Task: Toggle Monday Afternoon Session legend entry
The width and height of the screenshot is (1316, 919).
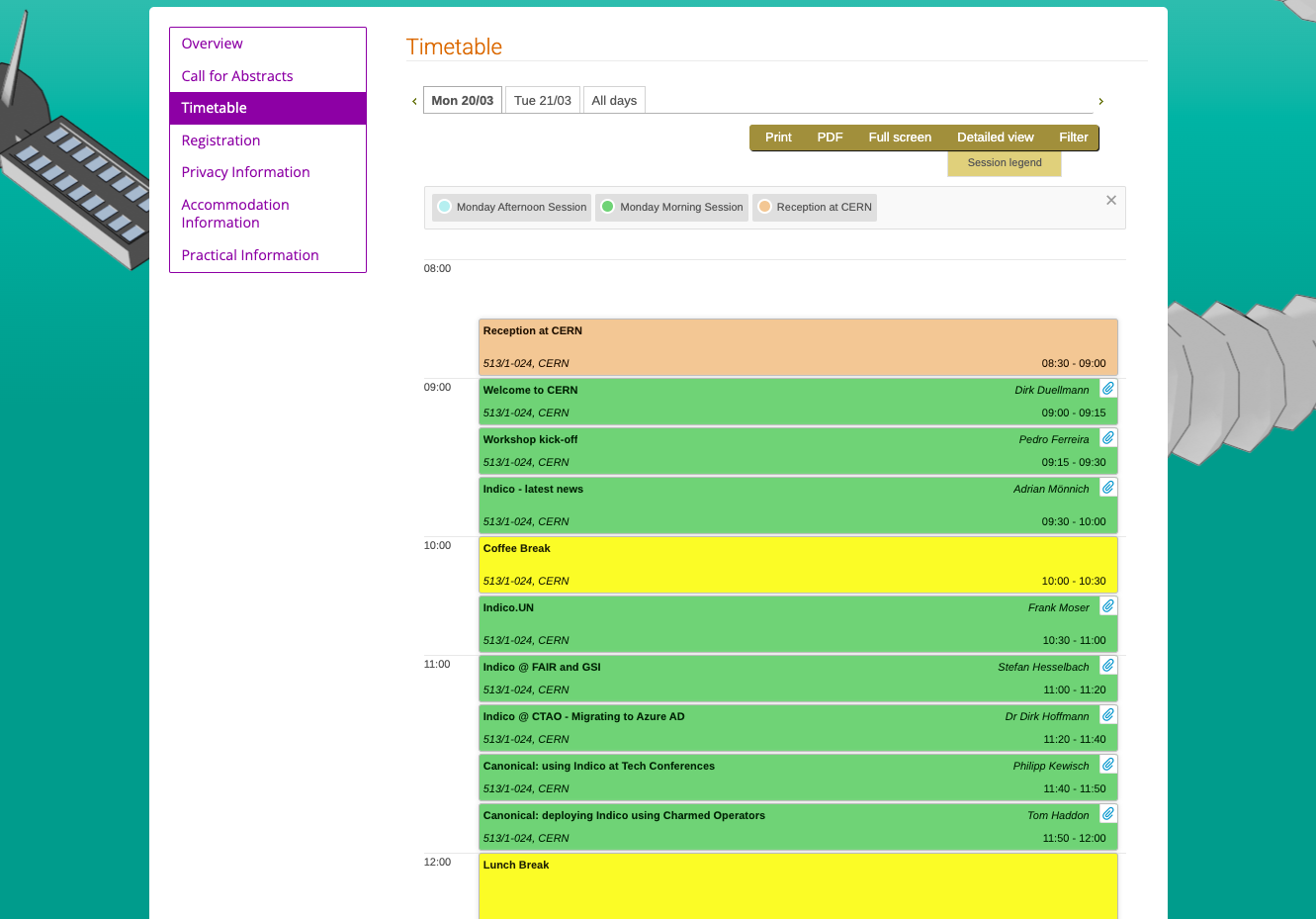Action: point(511,207)
